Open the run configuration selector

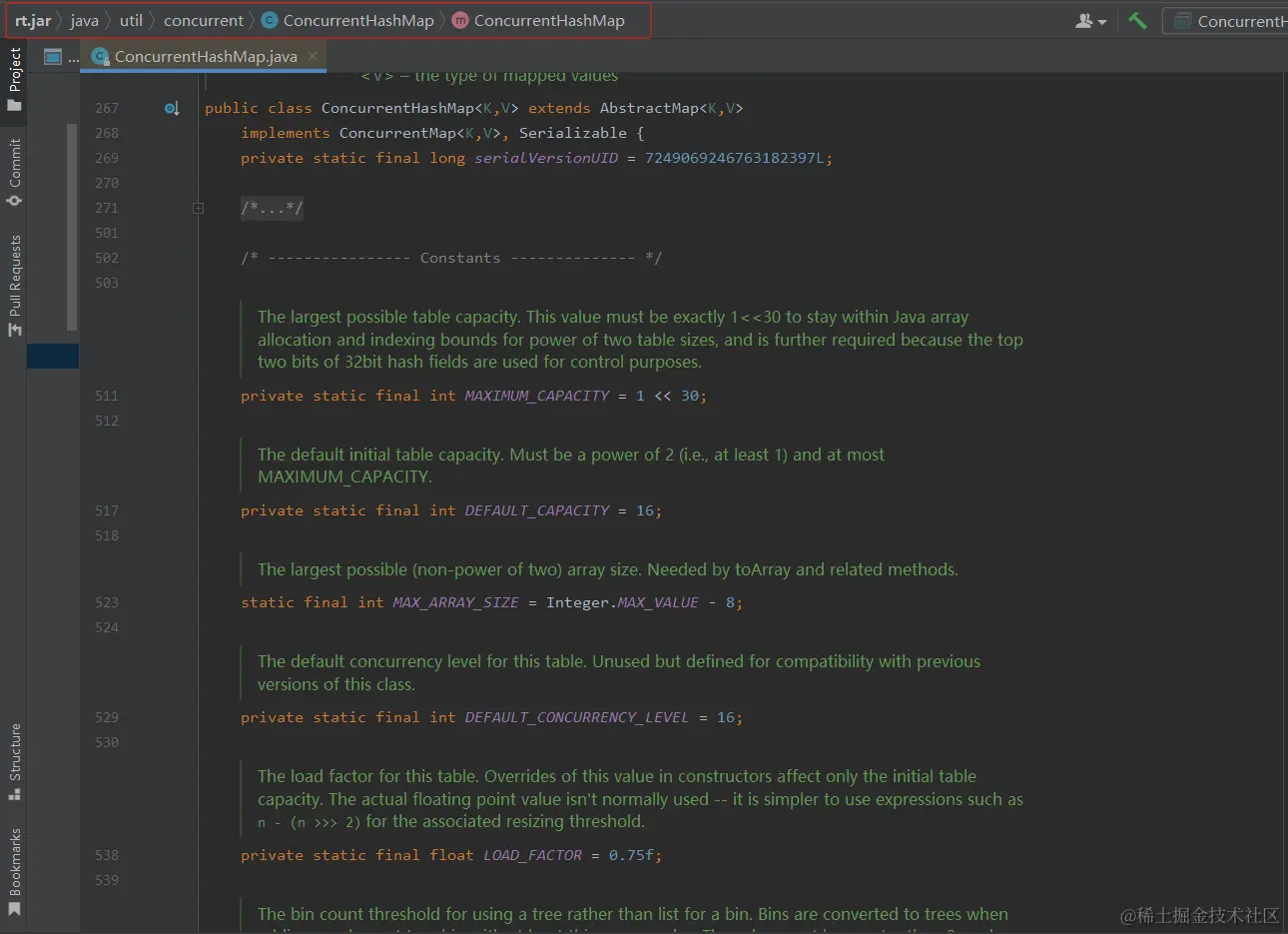[1227, 21]
